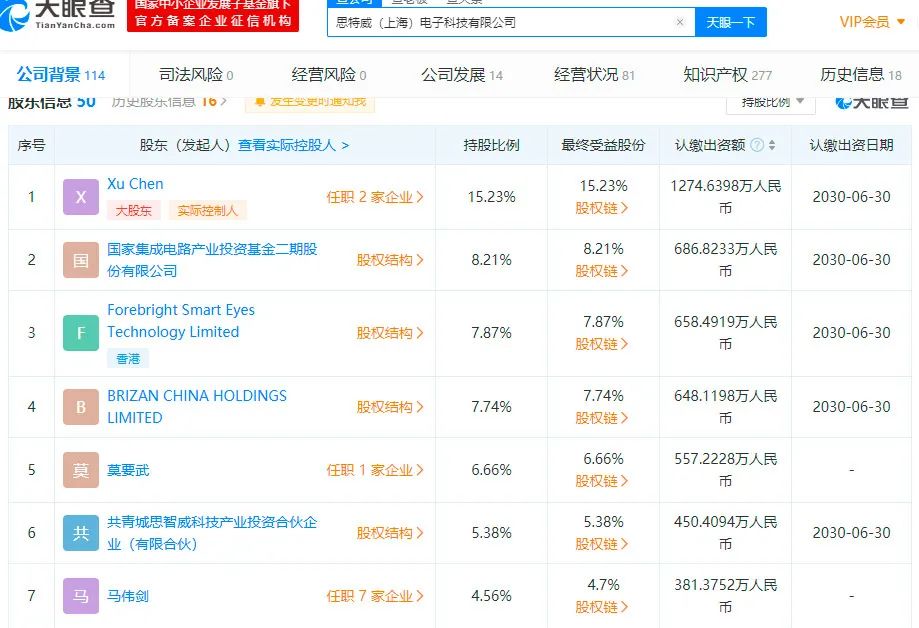Open the 历史股东信息 link
Screen dimensions: 919x628
point(169,102)
